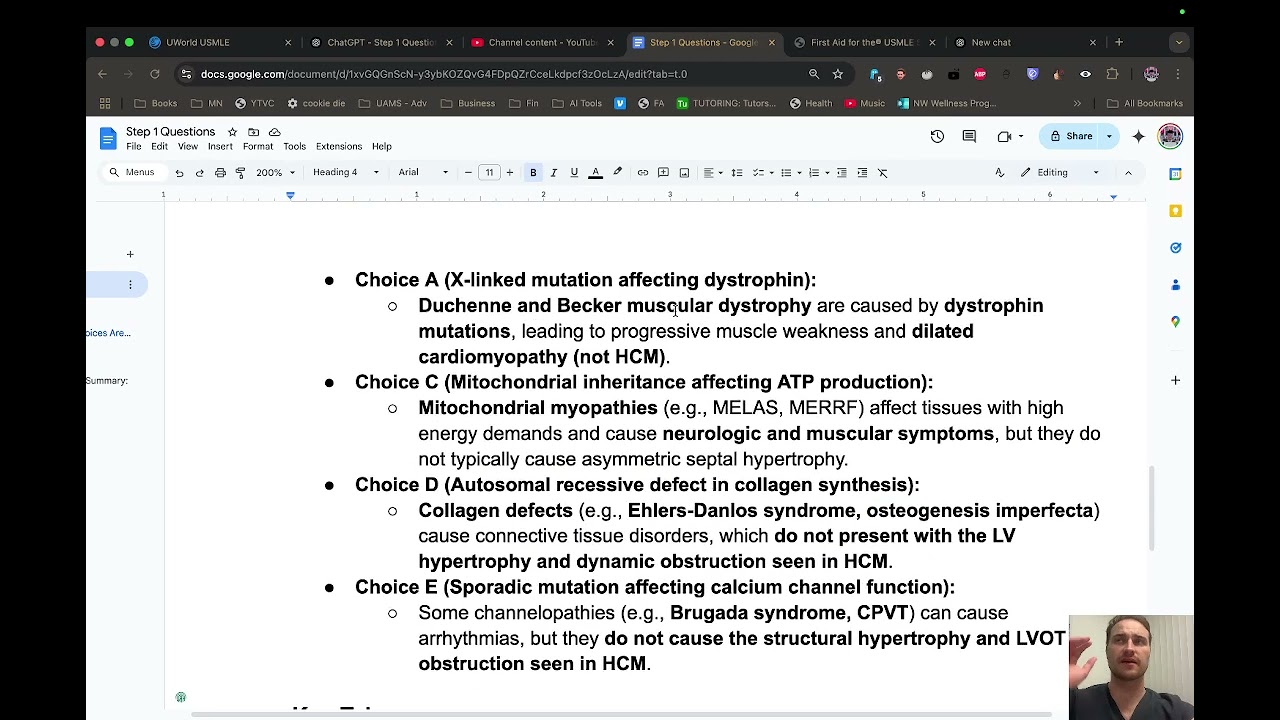Viewport: 1280px width, 720px height.
Task: Insert a link with link icon
Action: coord(643,173)
